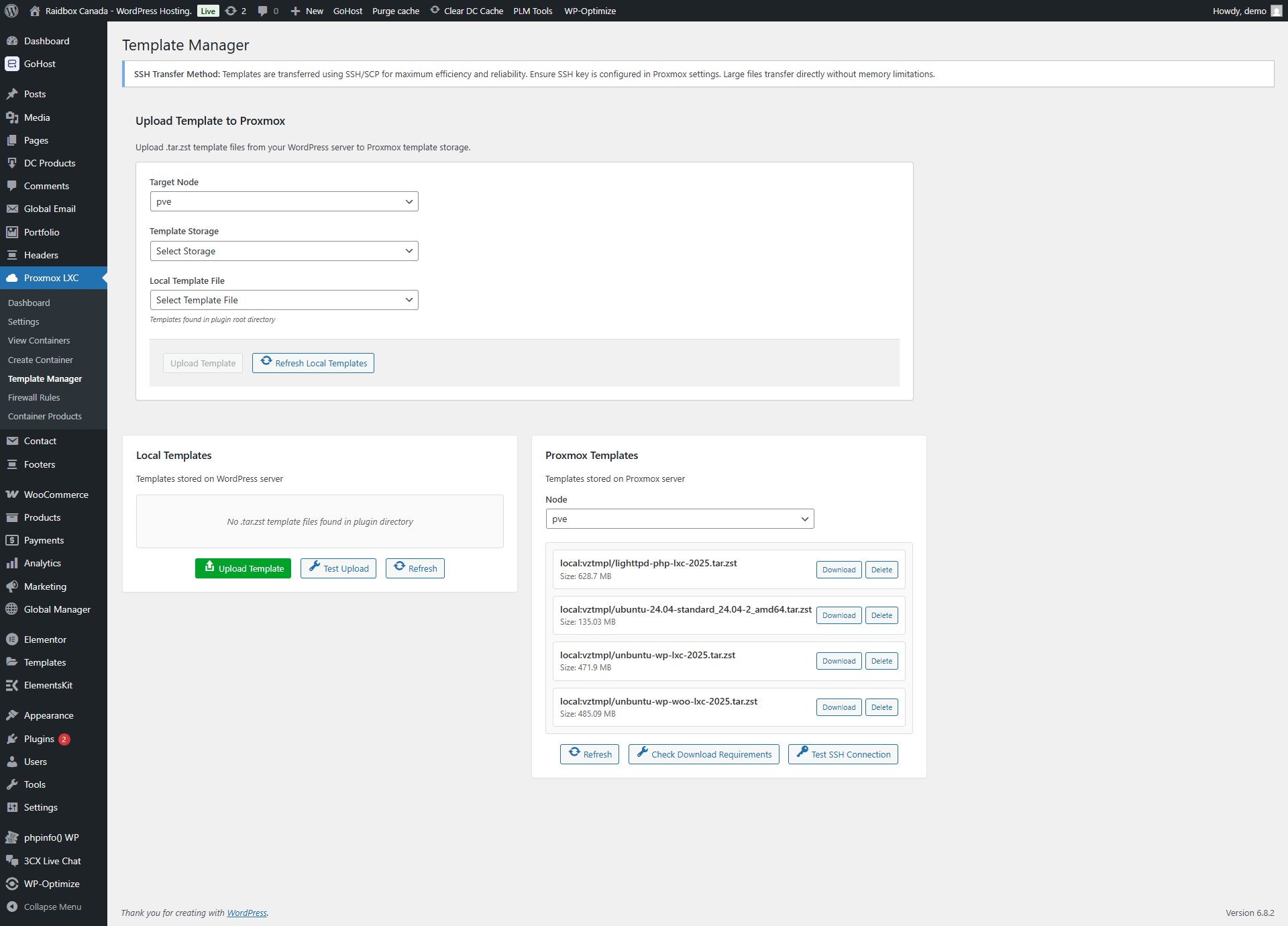1288x926 pixels.
Task: Click the WooCommerce icon in sidebar
Action: (12, 495)
